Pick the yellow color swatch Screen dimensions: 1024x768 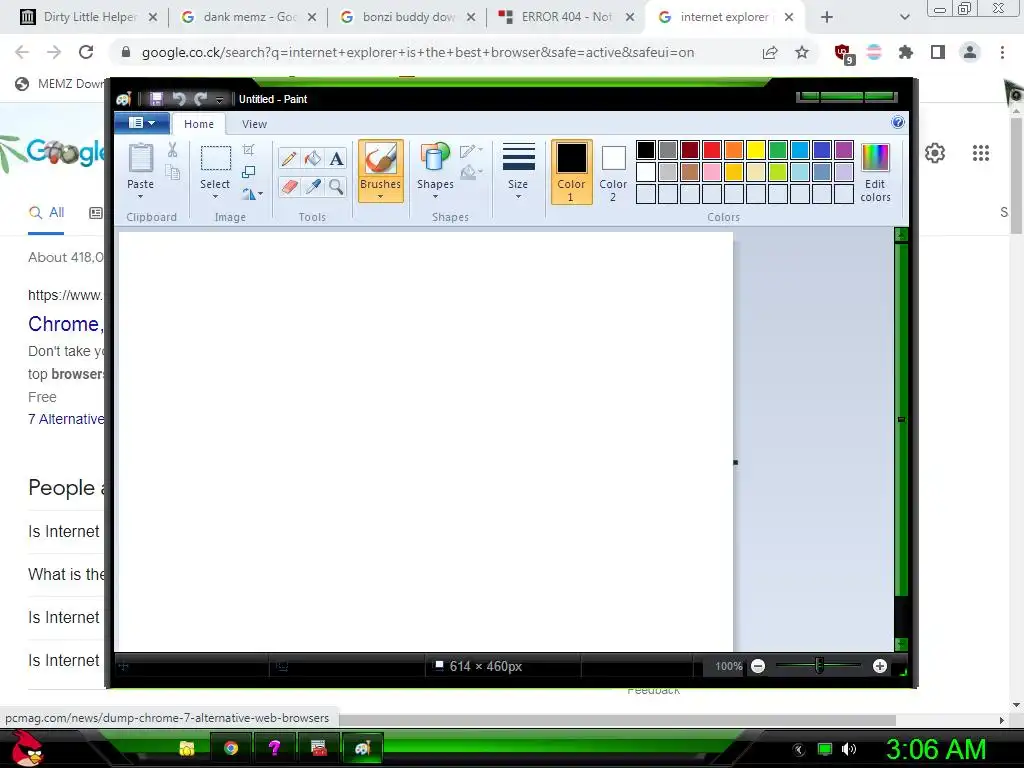coord(756,150)
